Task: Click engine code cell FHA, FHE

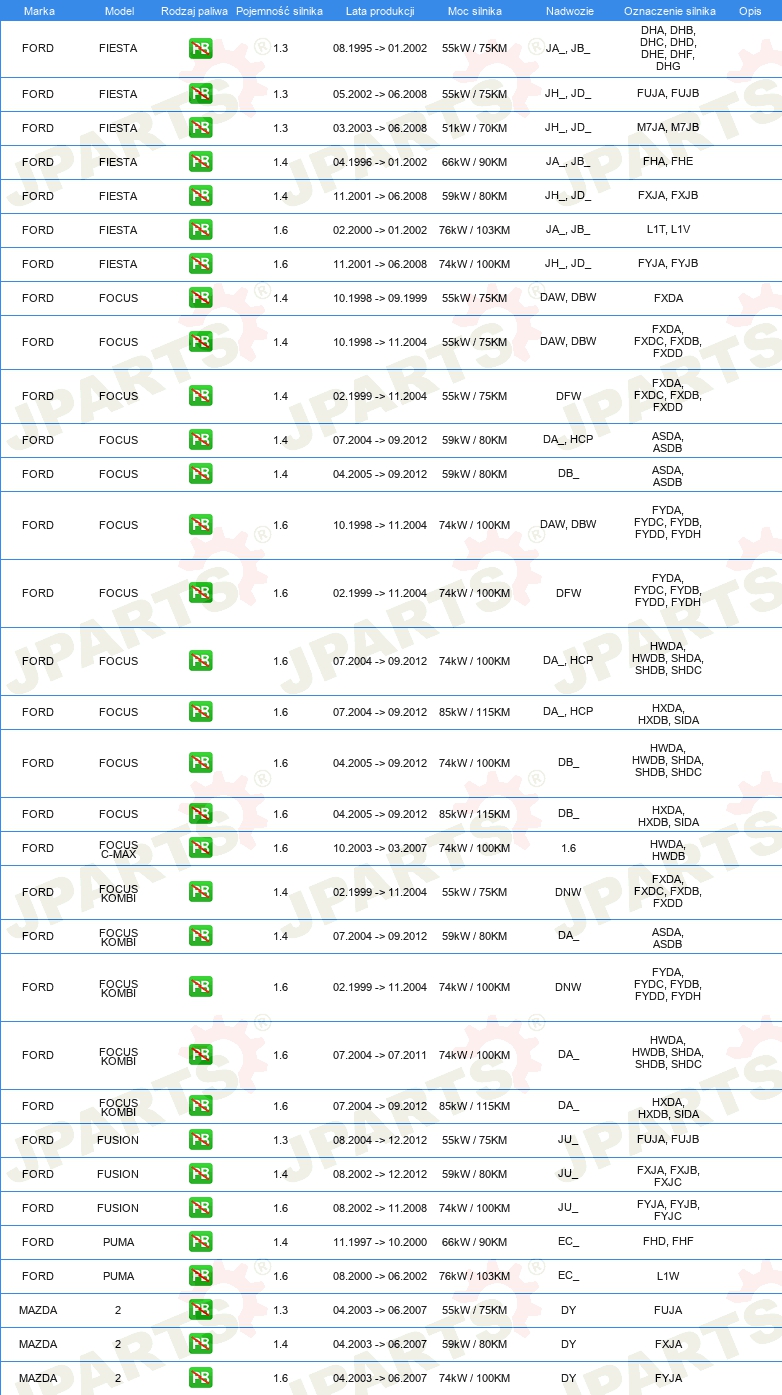Action: click(x=668, y=162)
